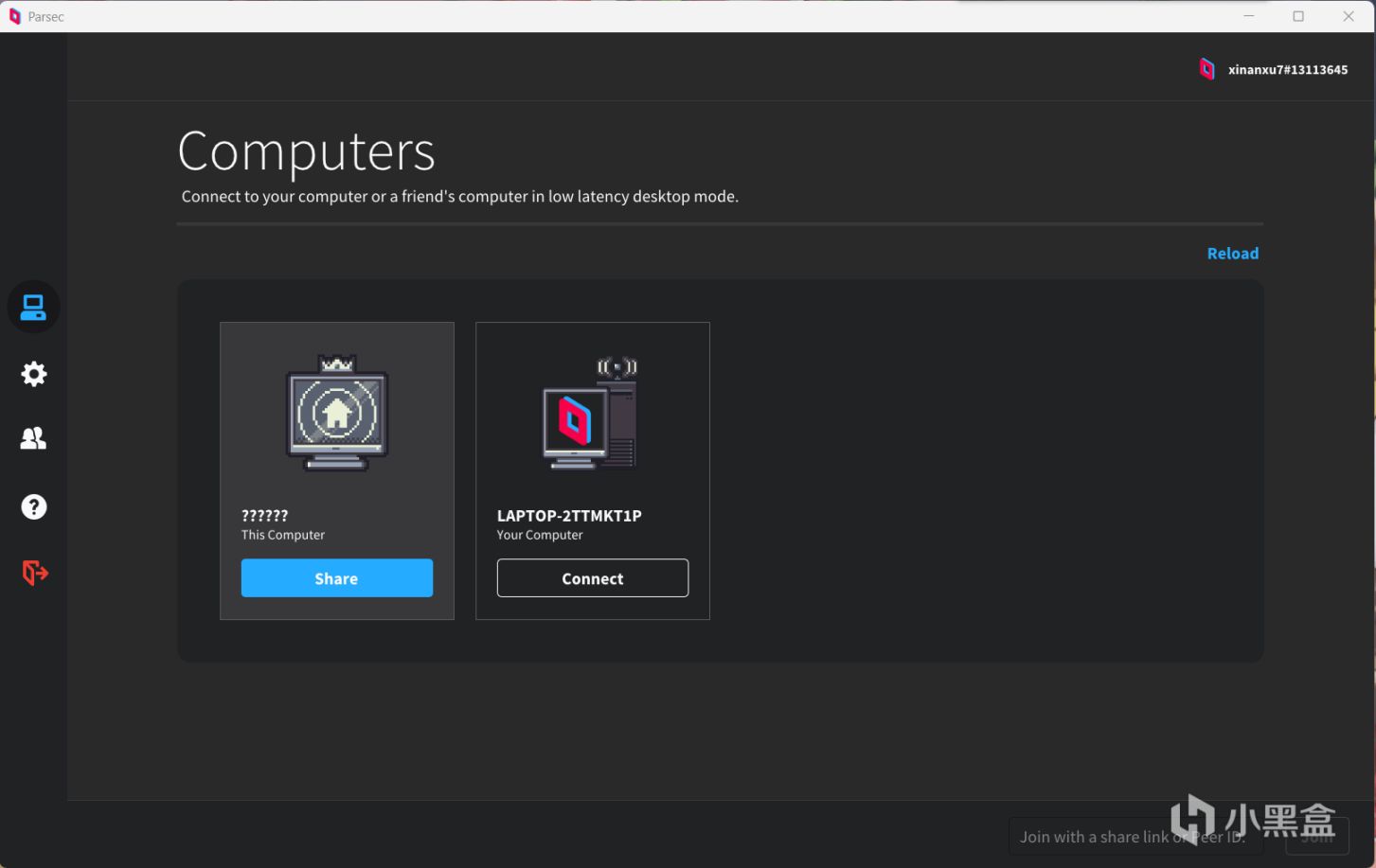Image resolution: width=1376 pixels, height=868 pixels.
Task: Maximize the Parsec window
Action: [1298, 16]
